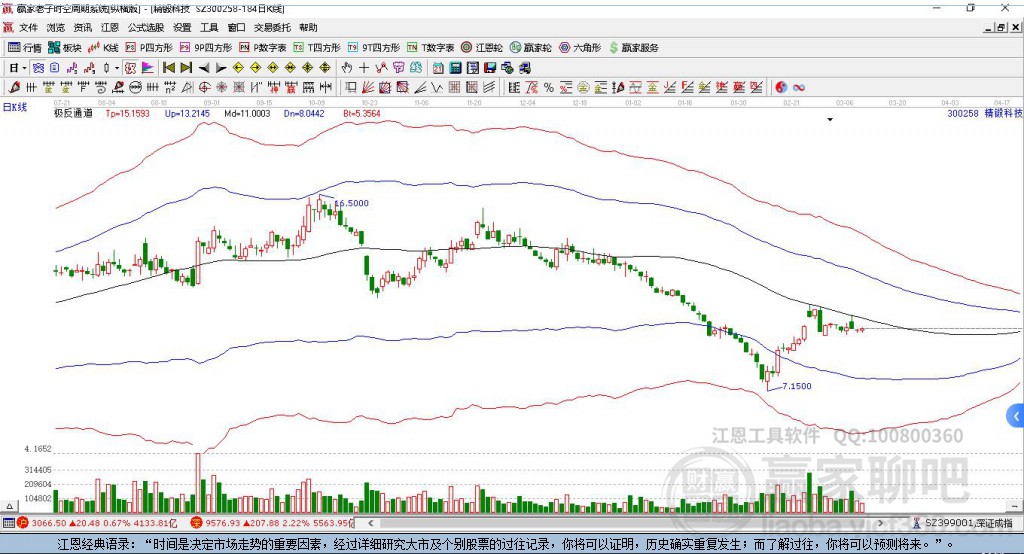Click the 极反通道 indicator label

coord(73,113)
